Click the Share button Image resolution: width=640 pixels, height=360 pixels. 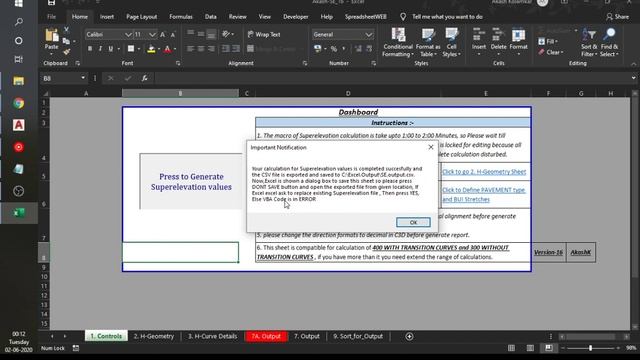click(617, 17)
